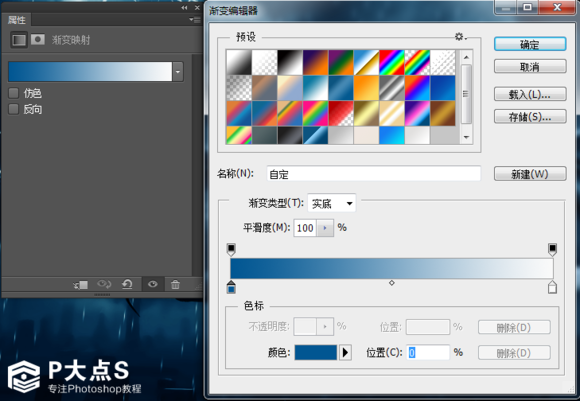Viewport: 580px width, 401px height.
Task: Expand the 平滑度 smoothness slider arrow
Action: point(325,228)
